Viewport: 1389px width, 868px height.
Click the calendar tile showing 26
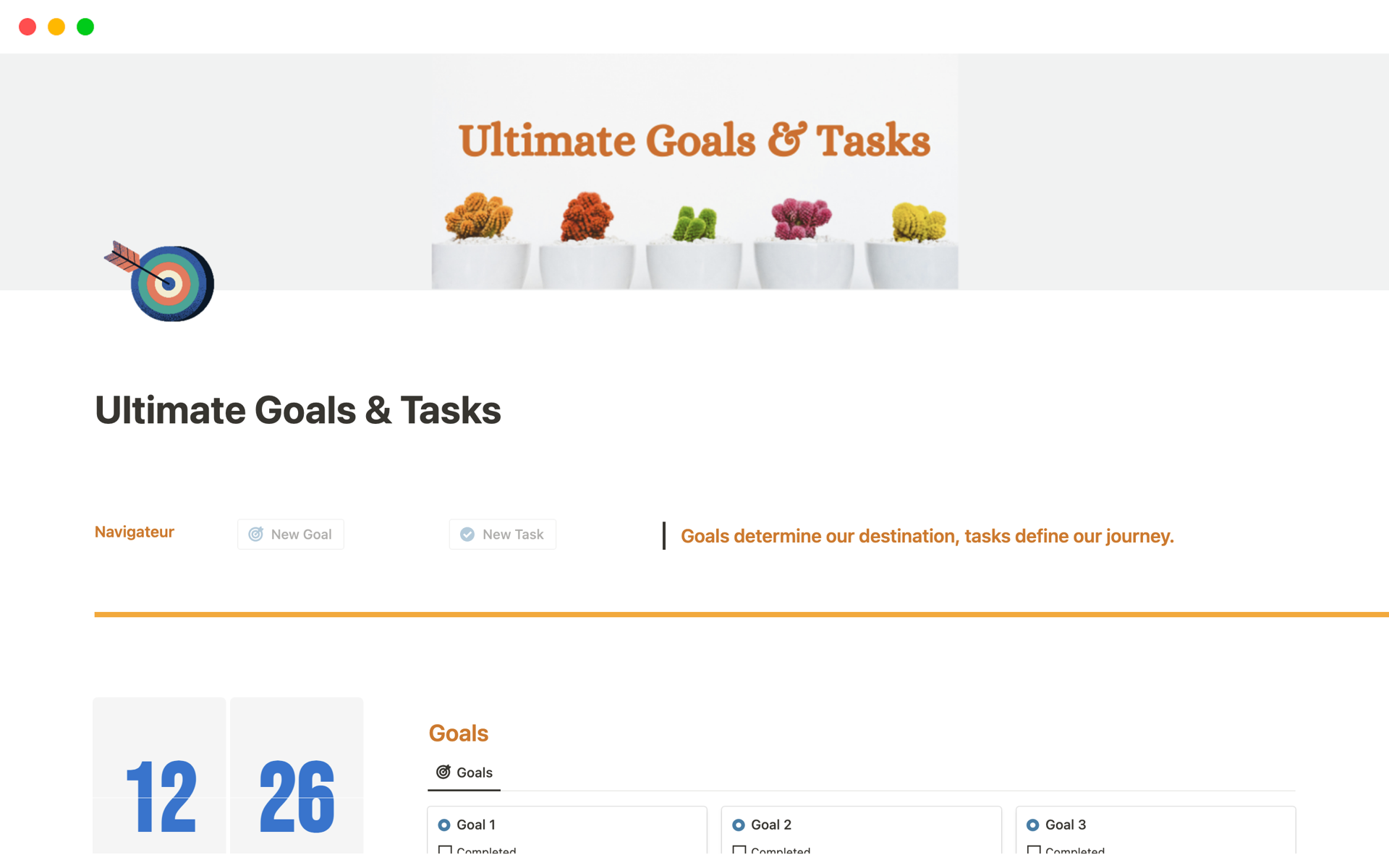pos(296,796)
